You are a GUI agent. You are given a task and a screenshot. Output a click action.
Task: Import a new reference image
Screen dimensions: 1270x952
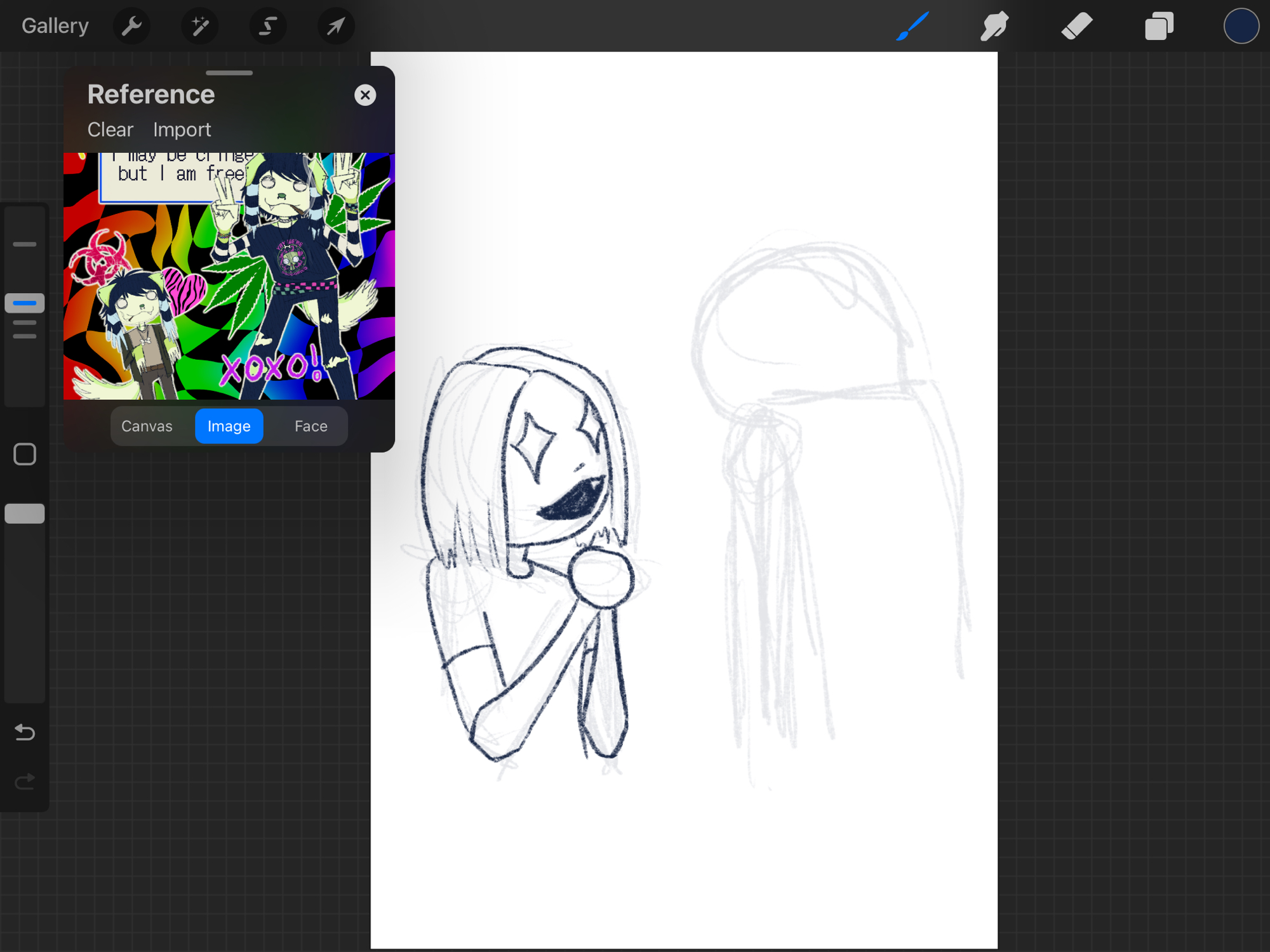point(182,129)
